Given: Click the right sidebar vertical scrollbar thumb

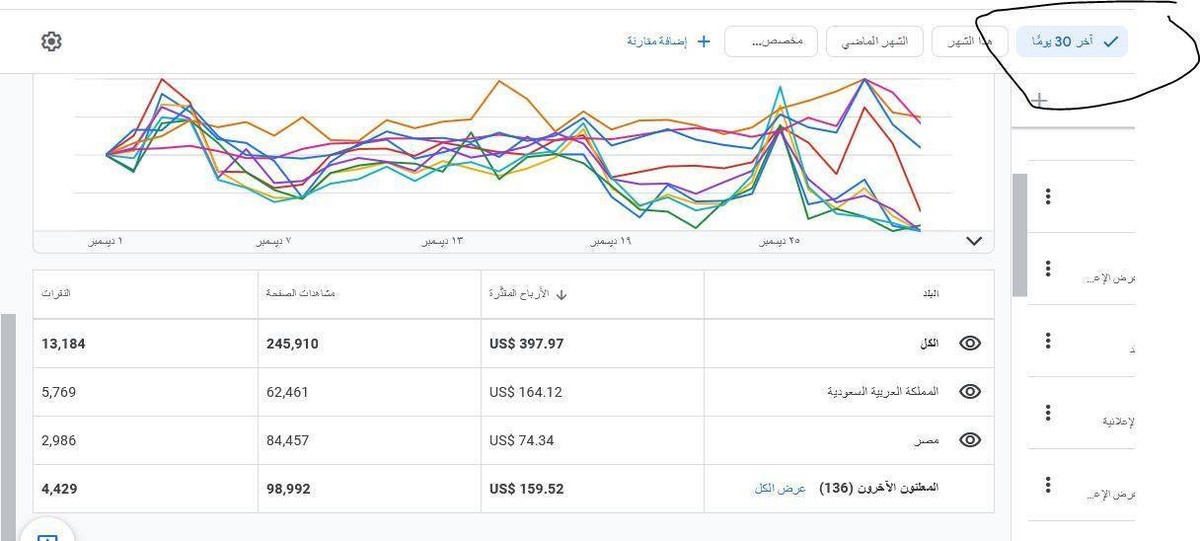Looking at the screenshot, I should pos(1019,235).
